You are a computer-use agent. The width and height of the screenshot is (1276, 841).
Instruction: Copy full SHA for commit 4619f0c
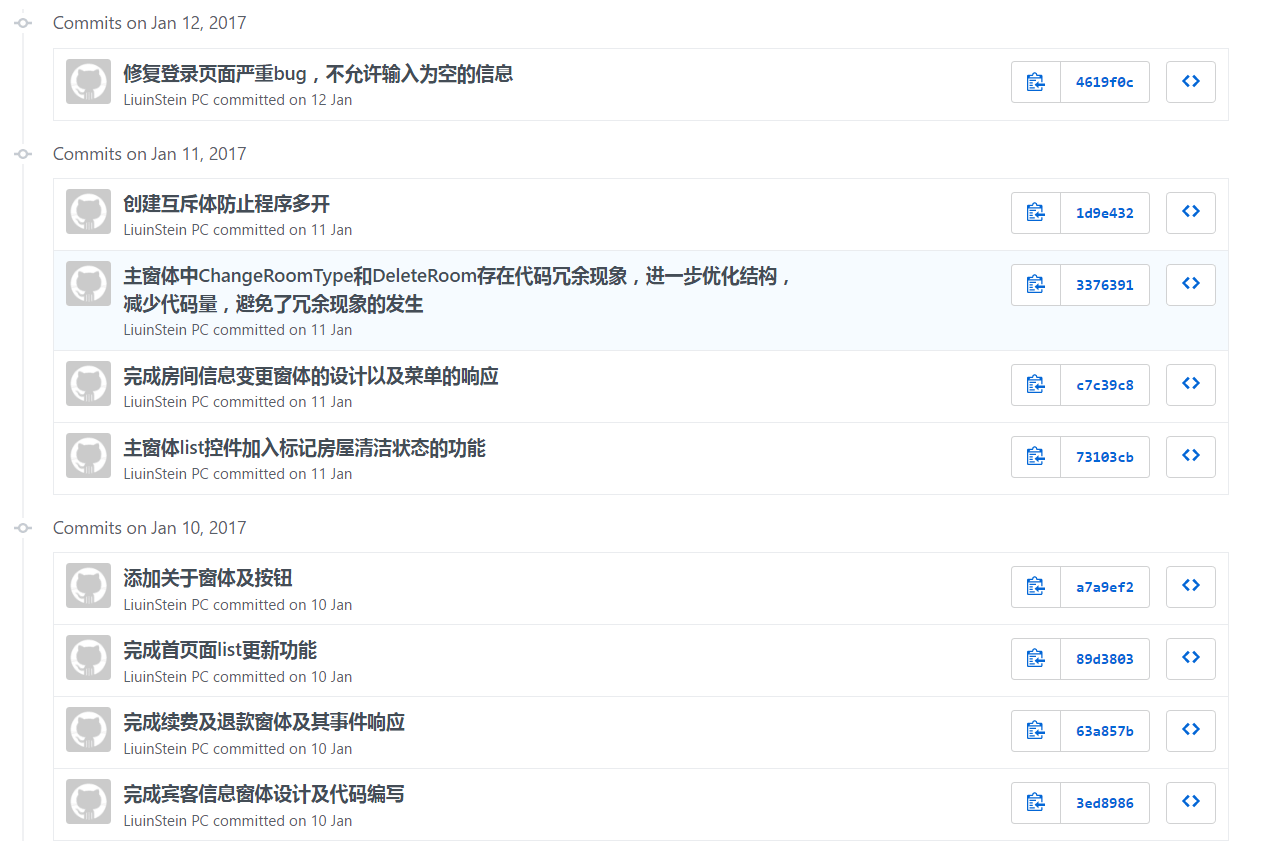point(1035,82)
